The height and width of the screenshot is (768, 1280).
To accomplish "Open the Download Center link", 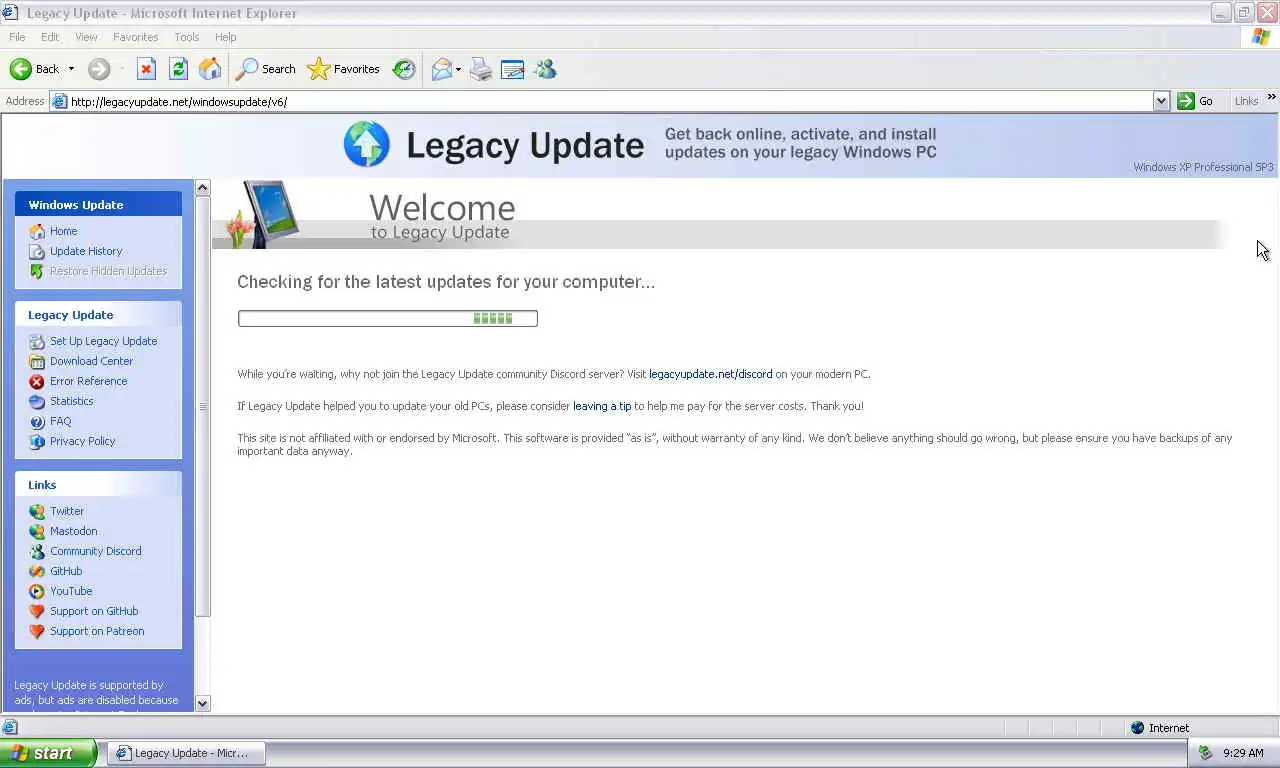I will tap(91, 361).
